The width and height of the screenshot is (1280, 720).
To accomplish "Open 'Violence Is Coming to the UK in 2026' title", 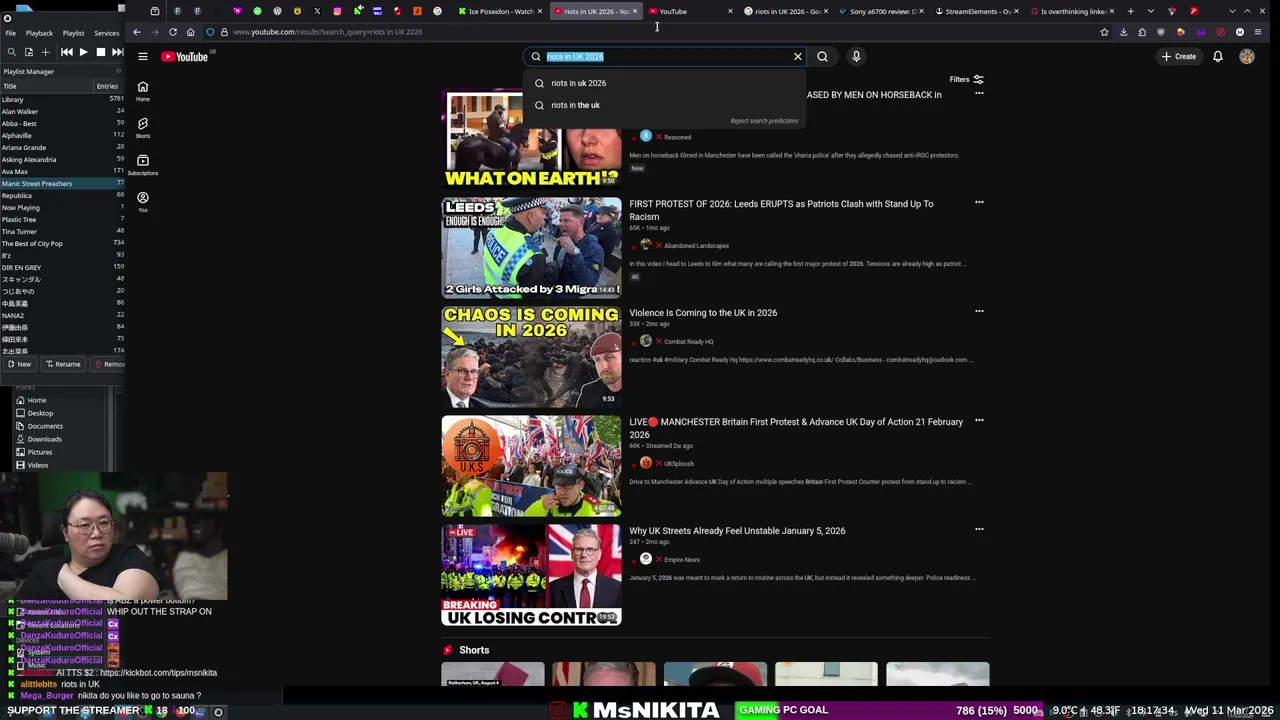I will click(703, 313).
